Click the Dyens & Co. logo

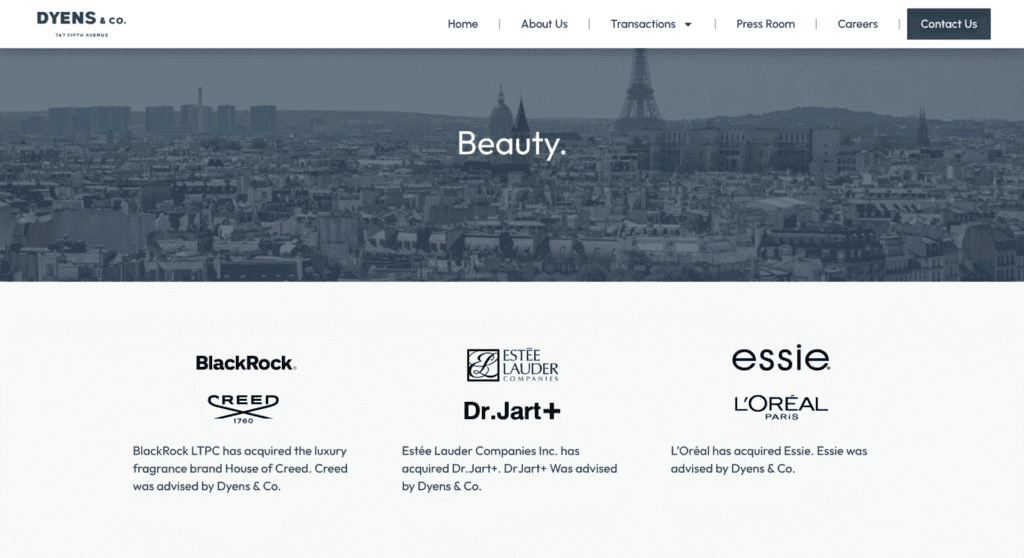[82, 24]
